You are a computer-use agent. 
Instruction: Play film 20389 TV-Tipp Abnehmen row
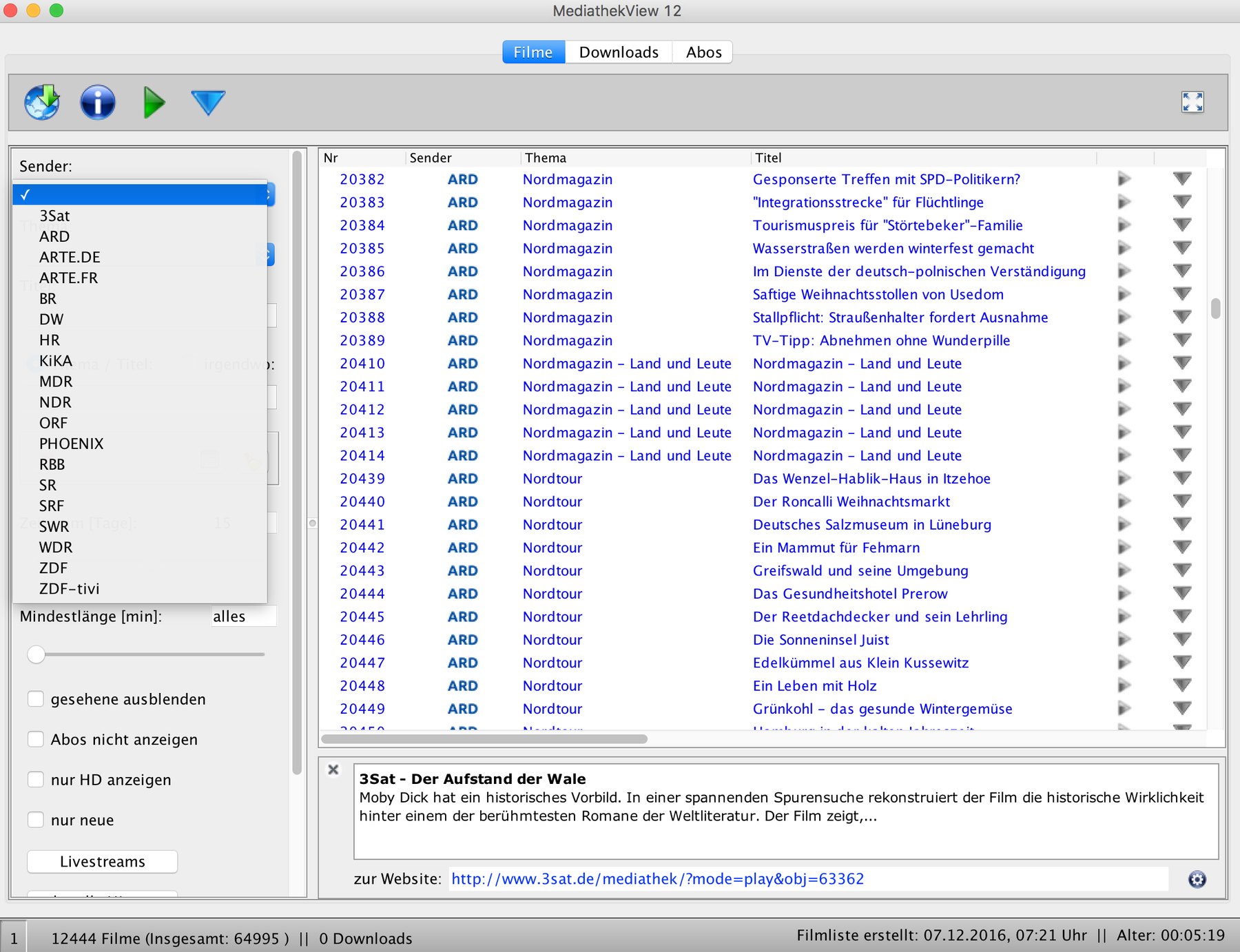[x=1124, y=340]
